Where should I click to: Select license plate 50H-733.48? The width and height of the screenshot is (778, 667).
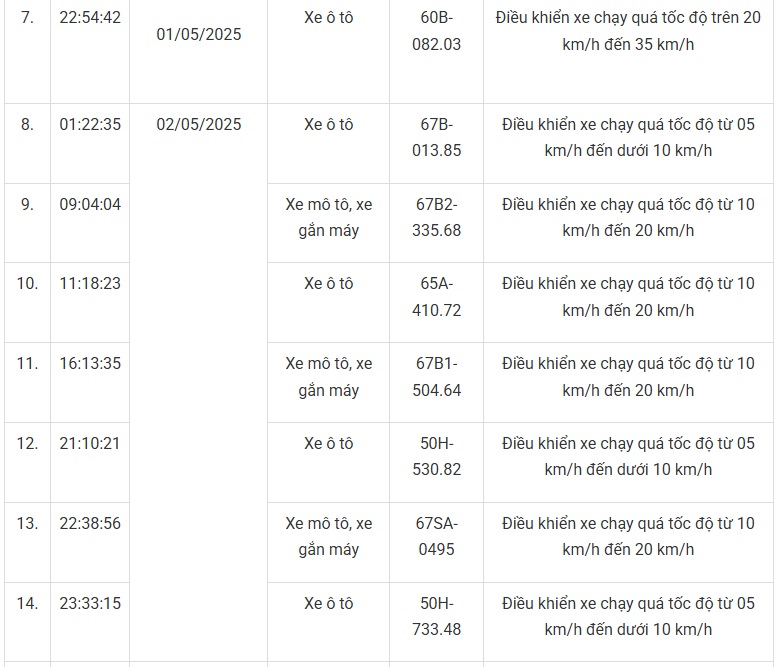click(x=436, y=616)
